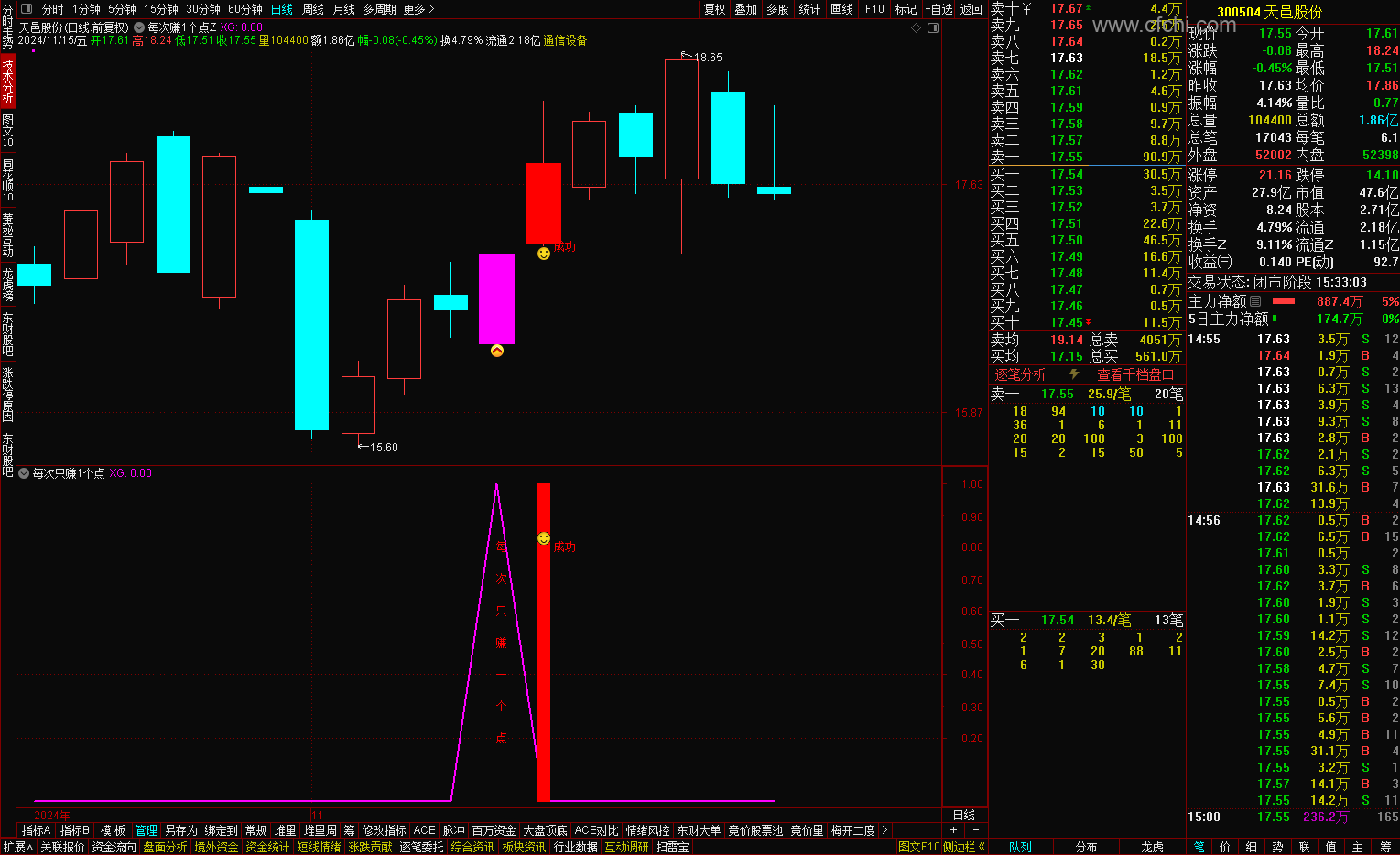Click the panel toggle icon right of the diamond
Image resolution: width=1400 pixels, height=855 pixels.
click(x=933, y=28)
